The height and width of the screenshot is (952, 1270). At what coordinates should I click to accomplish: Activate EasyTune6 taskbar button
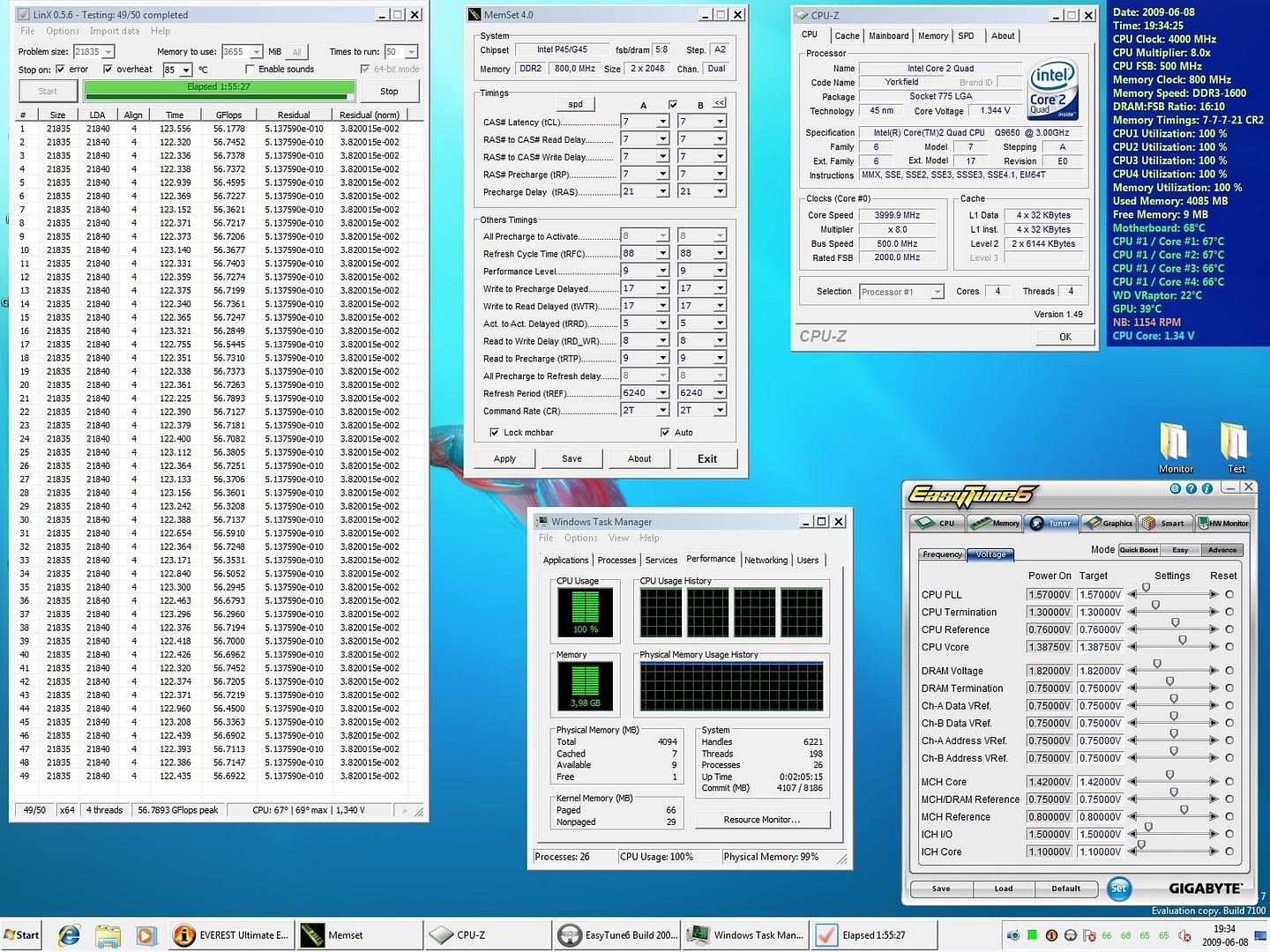[x=616, y=935]
